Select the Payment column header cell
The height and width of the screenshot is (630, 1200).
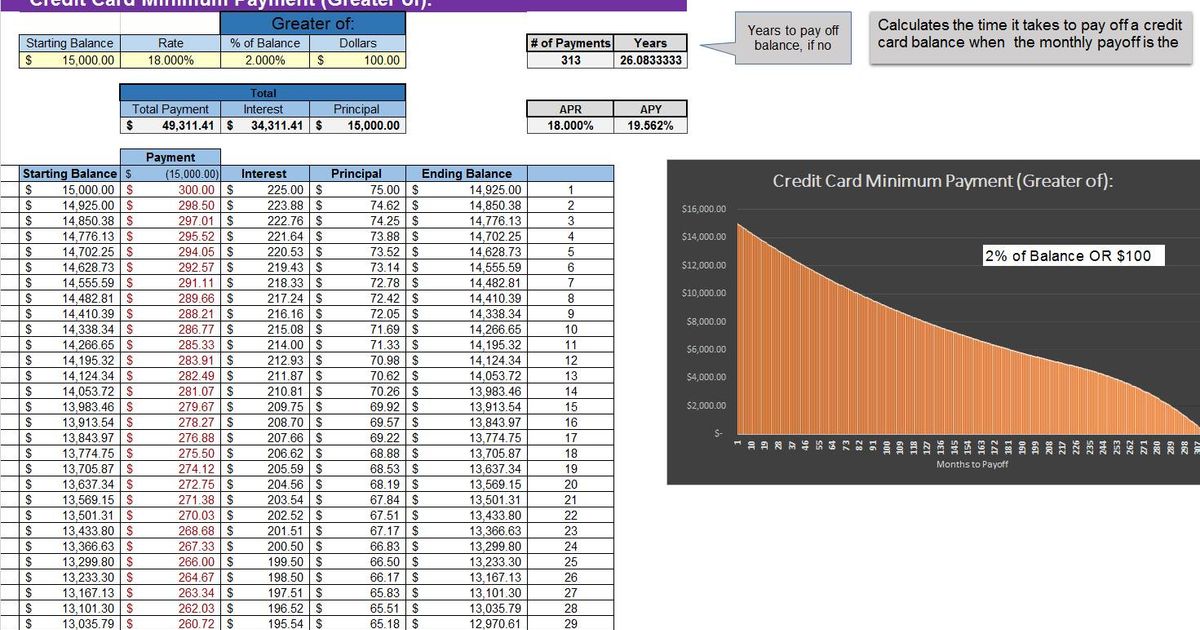pos(170,157)
